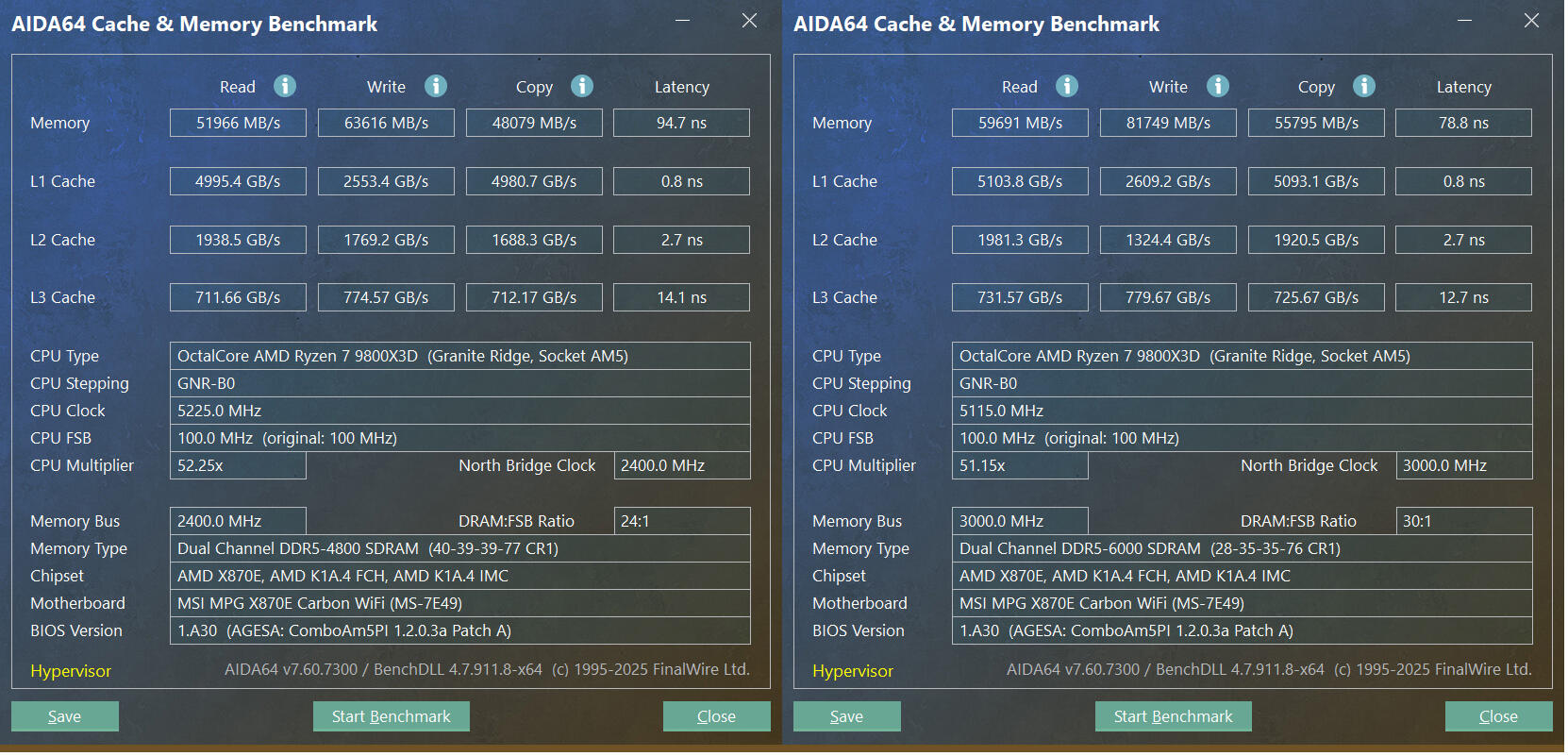
Task: Click L1 Cache latency 0.8 ns in right window
Action: (1464, 181)
